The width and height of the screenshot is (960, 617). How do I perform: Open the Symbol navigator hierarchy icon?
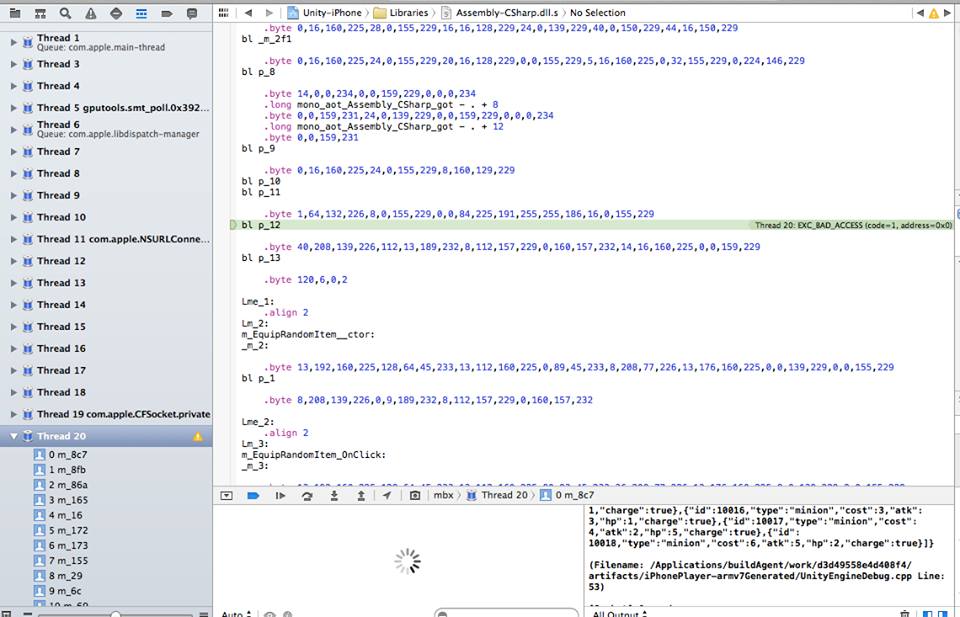pos(40,13)
